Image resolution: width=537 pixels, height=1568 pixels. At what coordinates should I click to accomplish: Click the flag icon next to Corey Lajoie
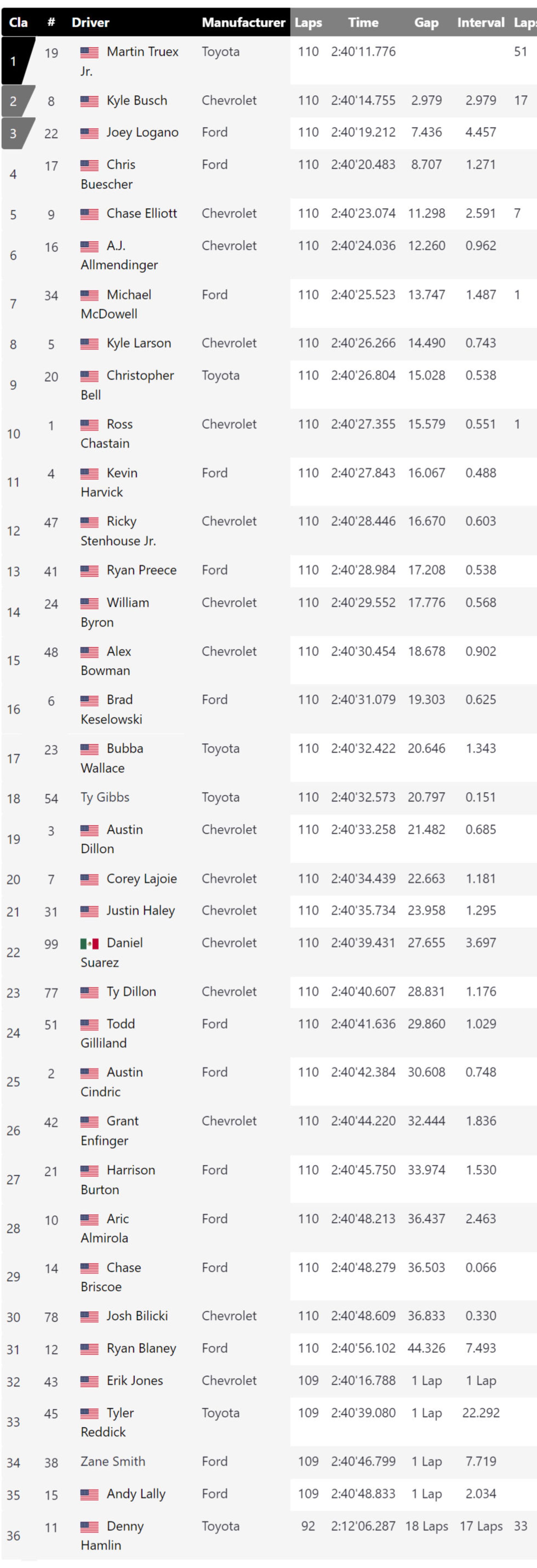[x=89, y=879]
